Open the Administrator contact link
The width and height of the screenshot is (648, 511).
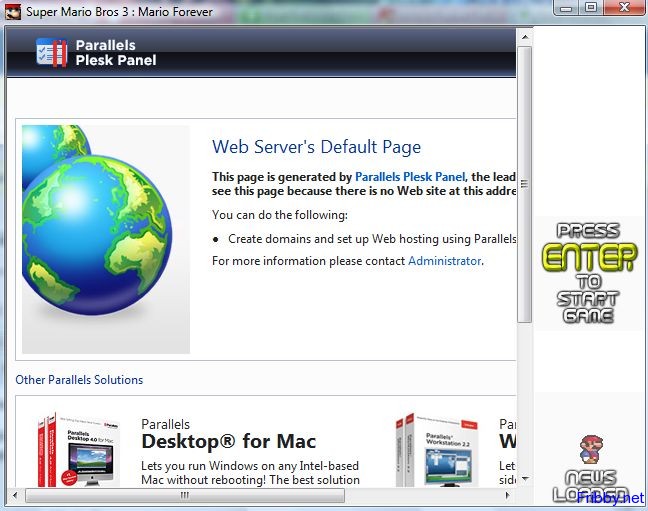[445, 261]
